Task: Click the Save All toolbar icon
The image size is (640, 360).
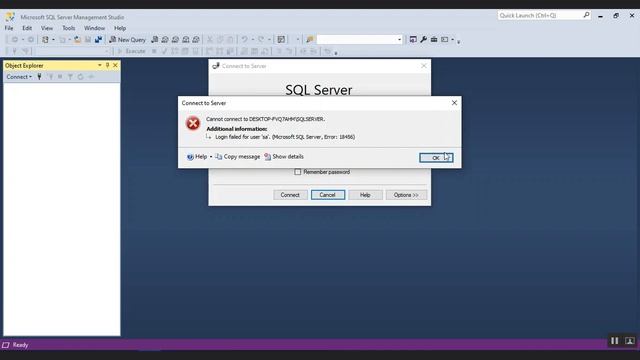Action: pyautogui.click(x=98, y=40)
